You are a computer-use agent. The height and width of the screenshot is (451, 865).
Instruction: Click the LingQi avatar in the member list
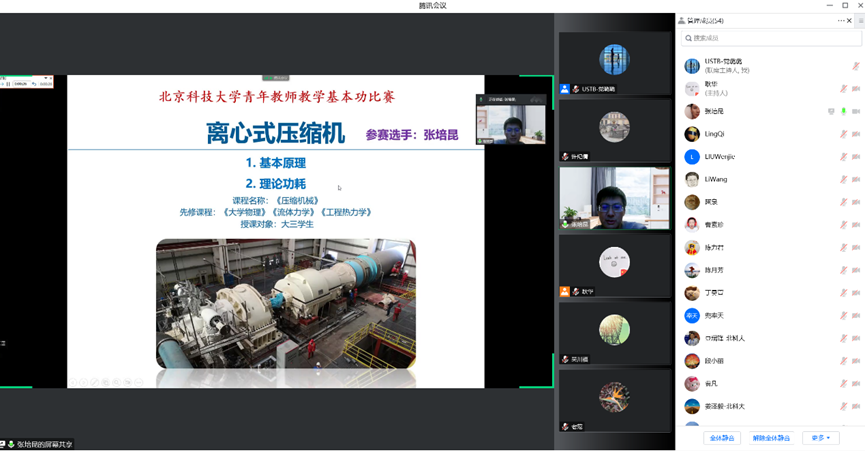point(692,134)
